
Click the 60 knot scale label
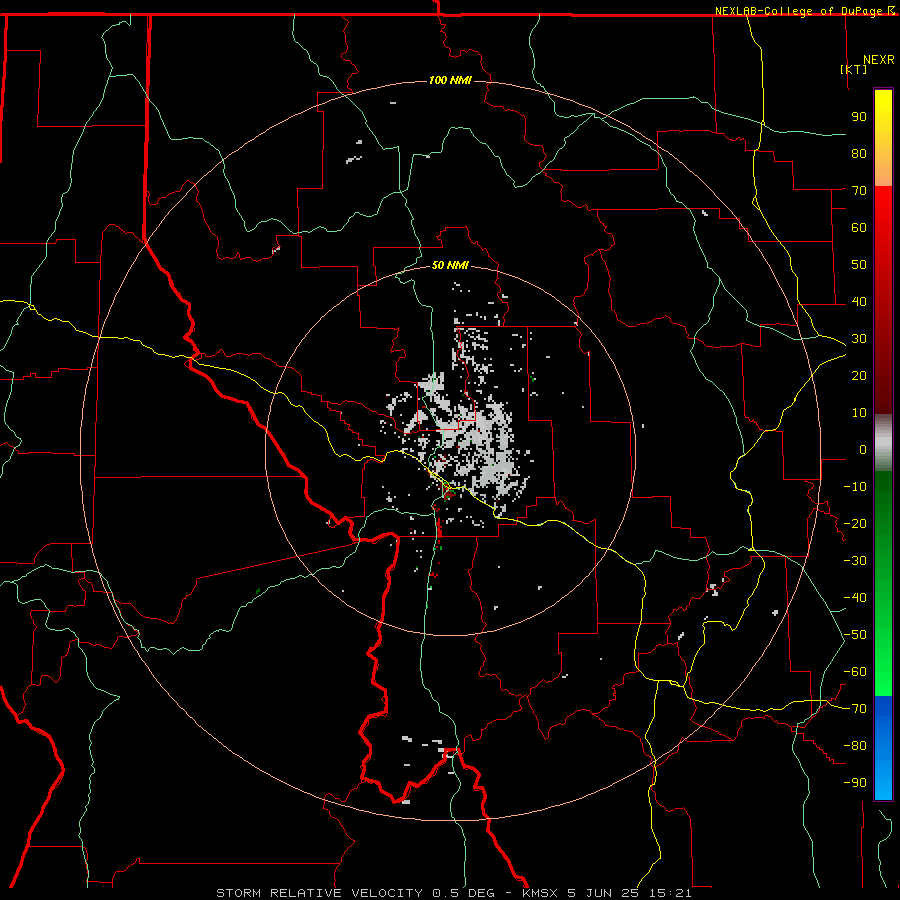[x=859, y=227]
